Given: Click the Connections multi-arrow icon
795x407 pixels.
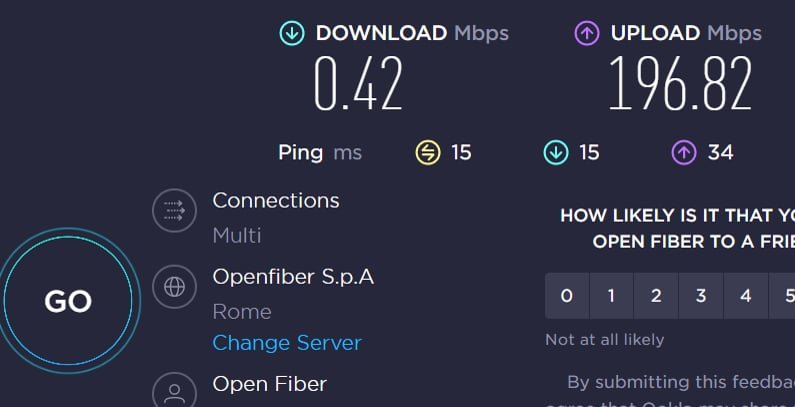Looking at the screenshot, I should (175, 210).
